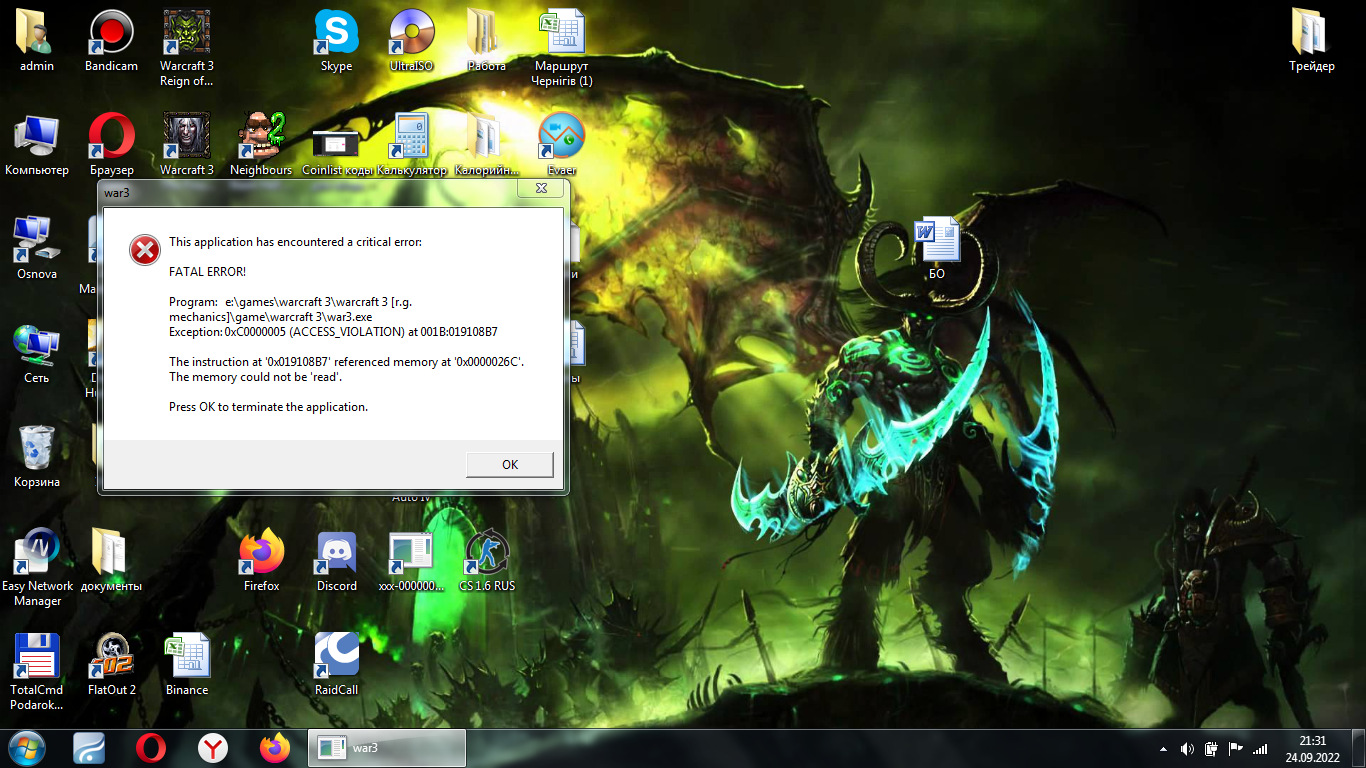
Task: Open the Windows Start menu
Action: click(x=26, y=748)
